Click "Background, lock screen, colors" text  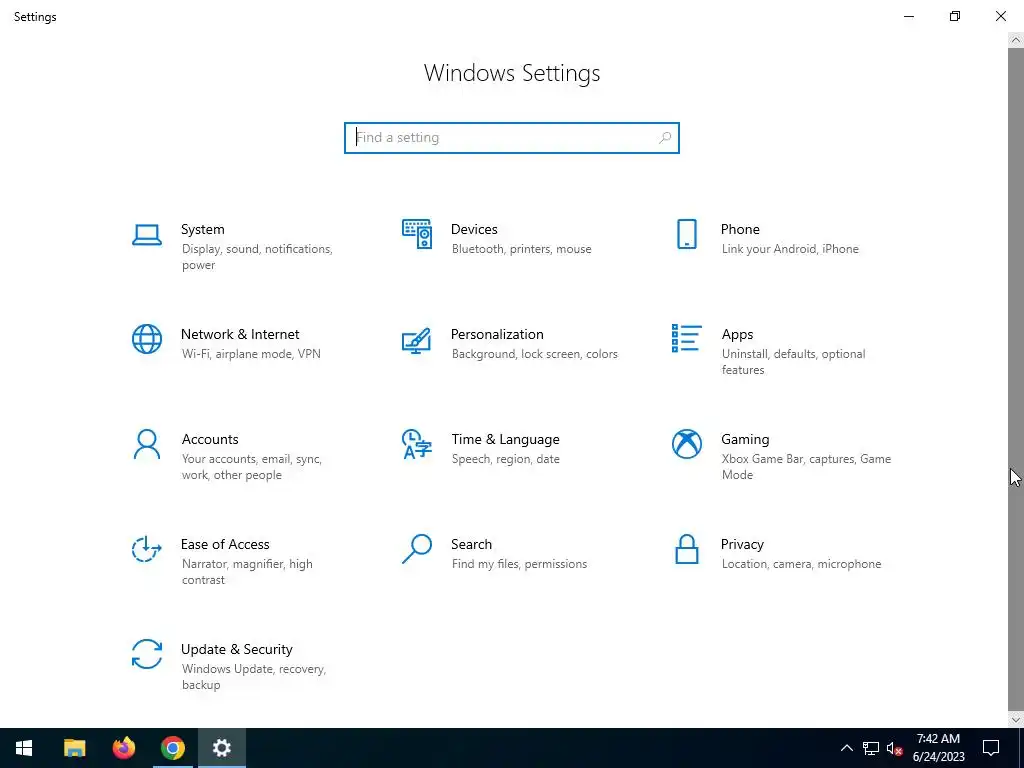click(534, 354)
